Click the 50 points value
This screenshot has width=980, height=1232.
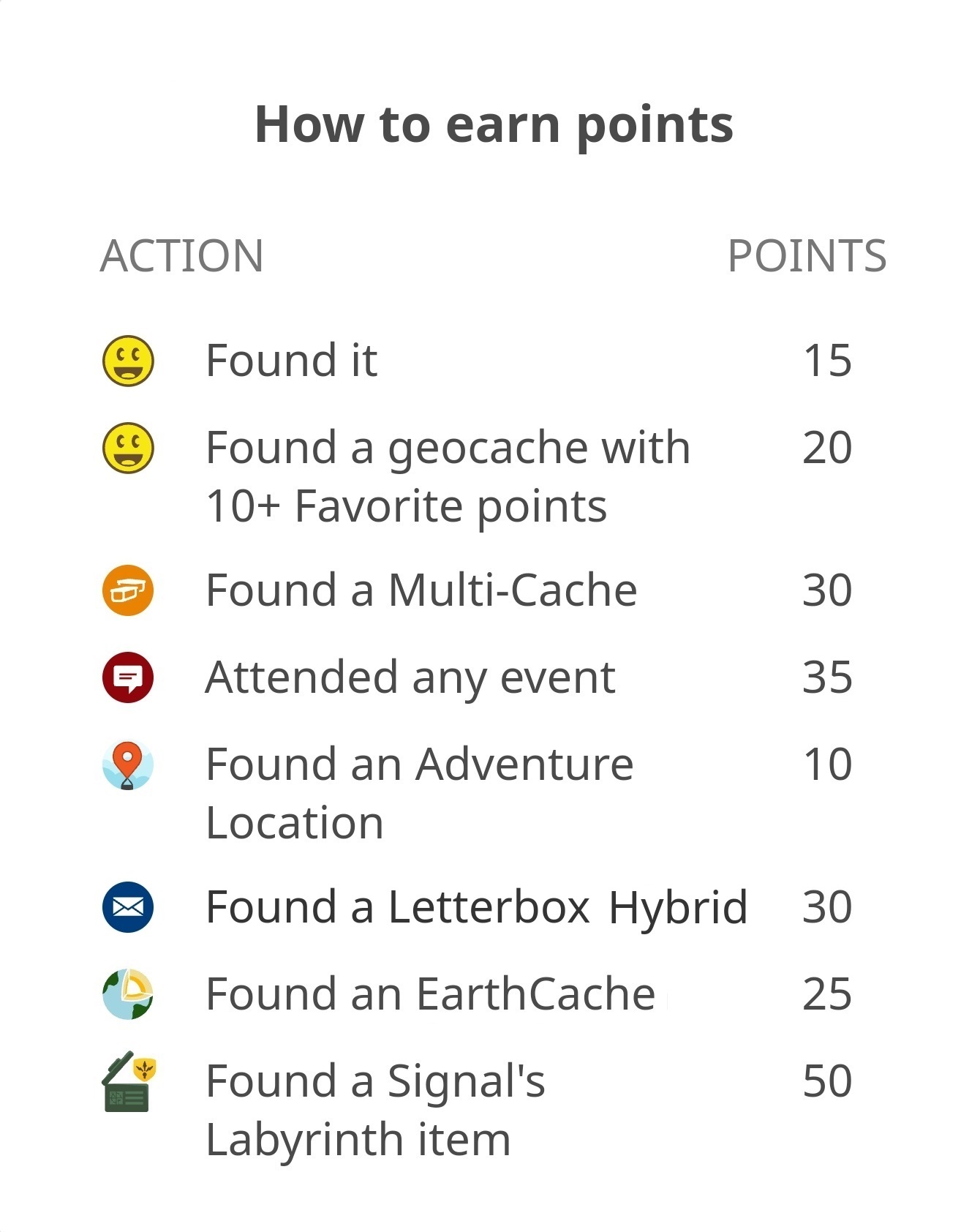[x=827, y=1081]
